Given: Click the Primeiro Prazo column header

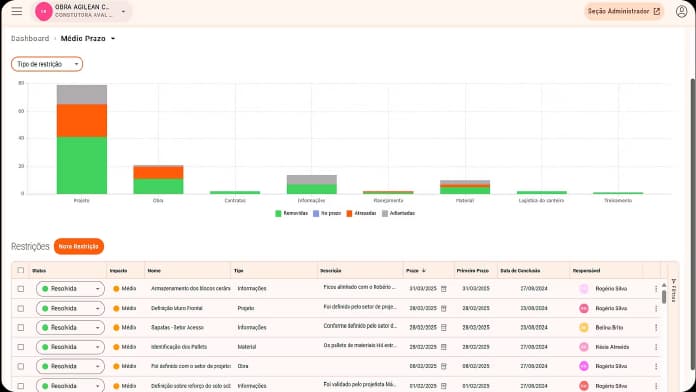Looking at the screenshot, I should pyautogui.click(x=473, y=270).
